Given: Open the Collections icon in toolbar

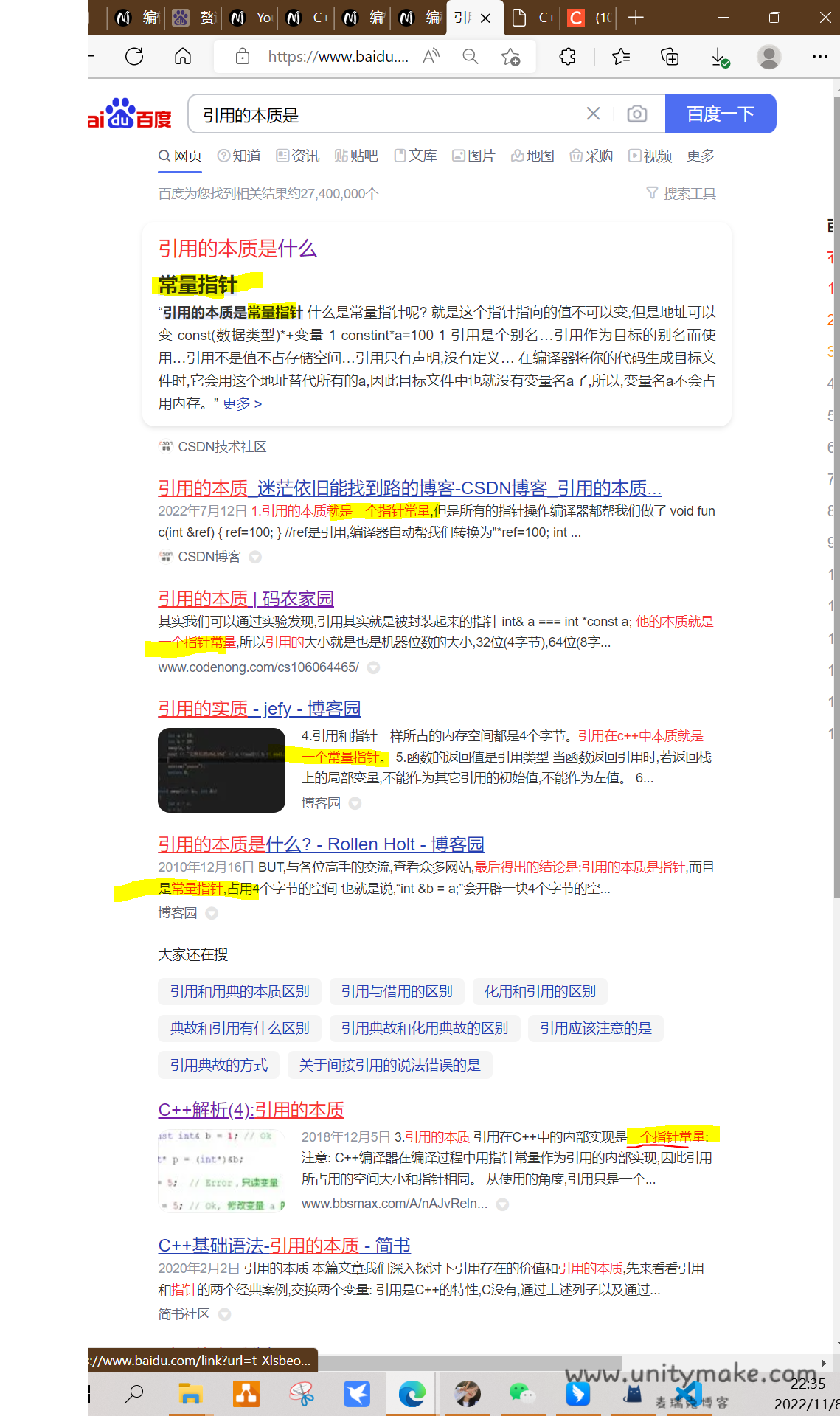Looking at the screenshot, I should pyautogui.click(x=670, y=57).
